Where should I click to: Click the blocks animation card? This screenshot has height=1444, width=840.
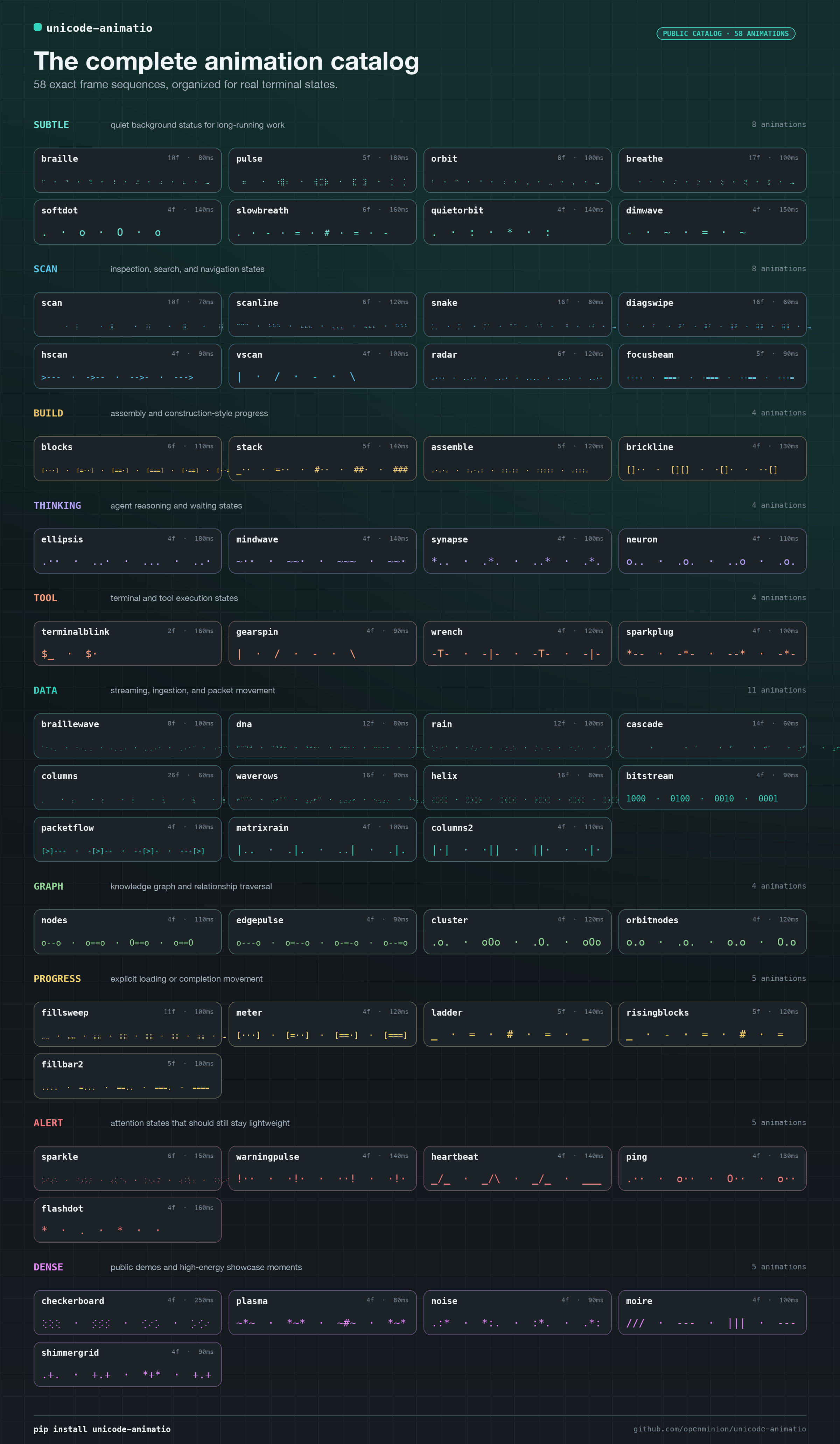click(128, 458)
